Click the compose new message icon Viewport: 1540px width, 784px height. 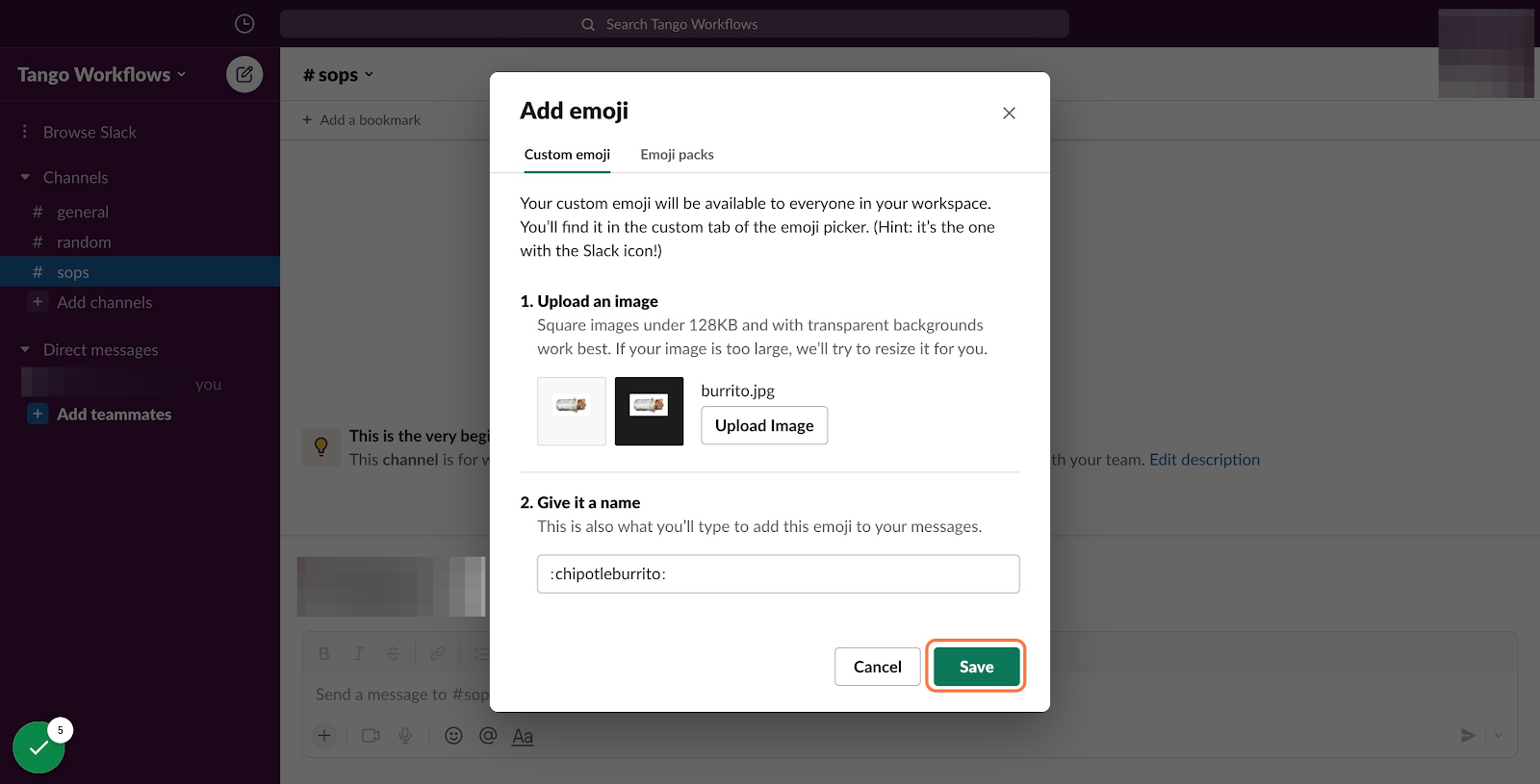244,74
